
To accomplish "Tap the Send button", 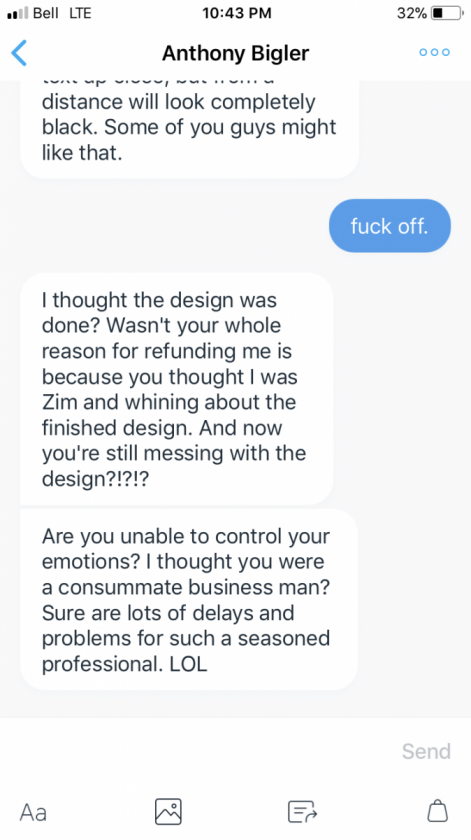I will (x=426, y=752).
